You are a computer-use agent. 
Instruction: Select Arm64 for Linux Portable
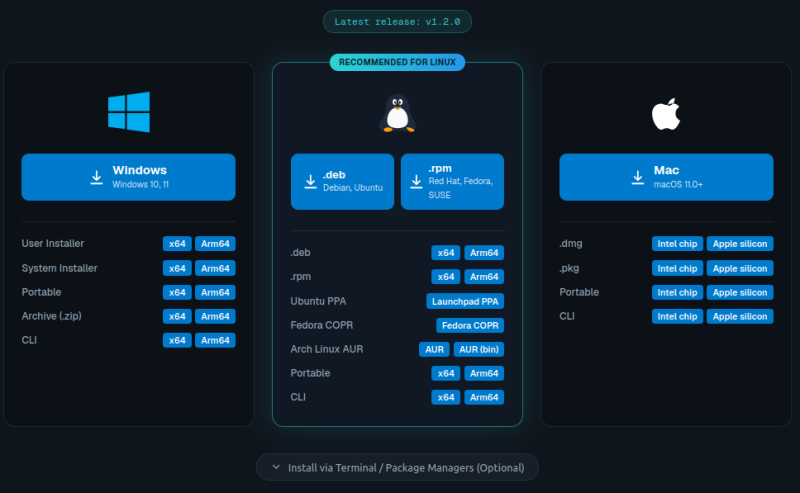(x=484, y=373)
